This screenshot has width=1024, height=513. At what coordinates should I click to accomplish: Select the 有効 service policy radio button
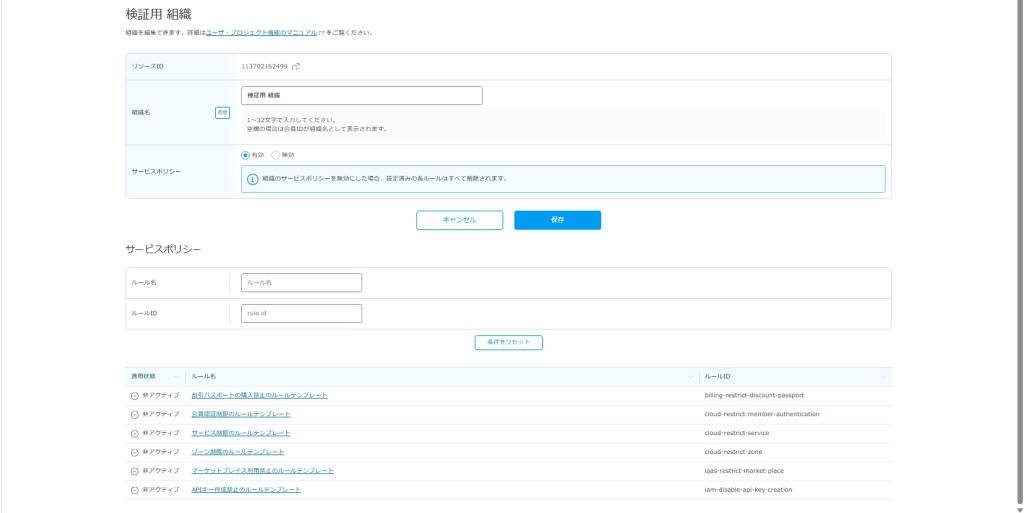pyautogui.click(x=246, y=155)
